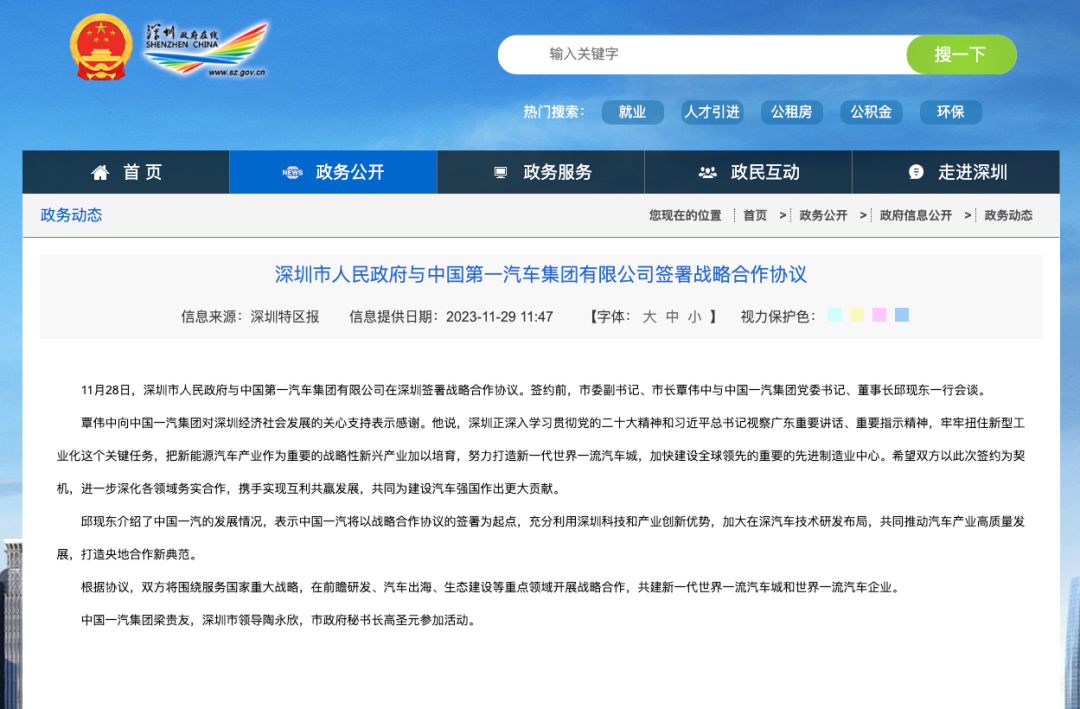Click the 视力保护色 label
Image resolution: width=1080 pixels, height=709 pixels.
[x=778, y=317]
